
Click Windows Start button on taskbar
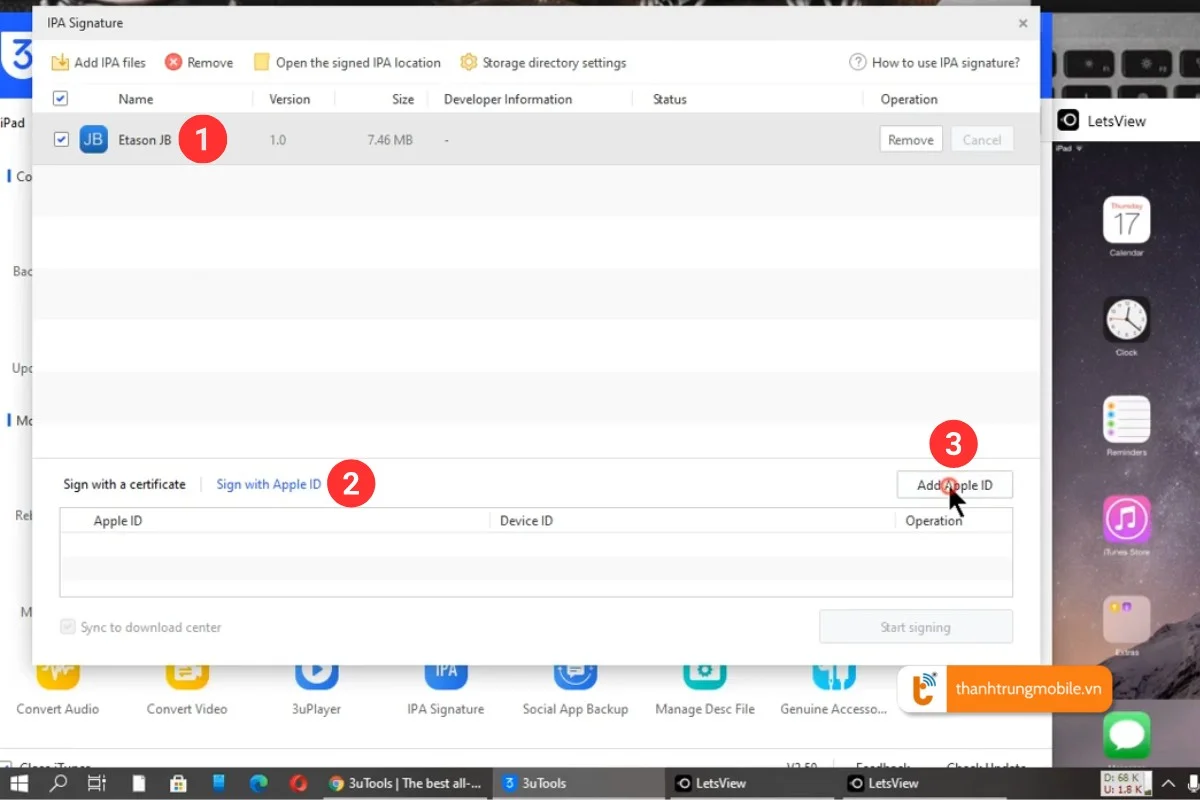pyautogui.click(x=19, y=783)
